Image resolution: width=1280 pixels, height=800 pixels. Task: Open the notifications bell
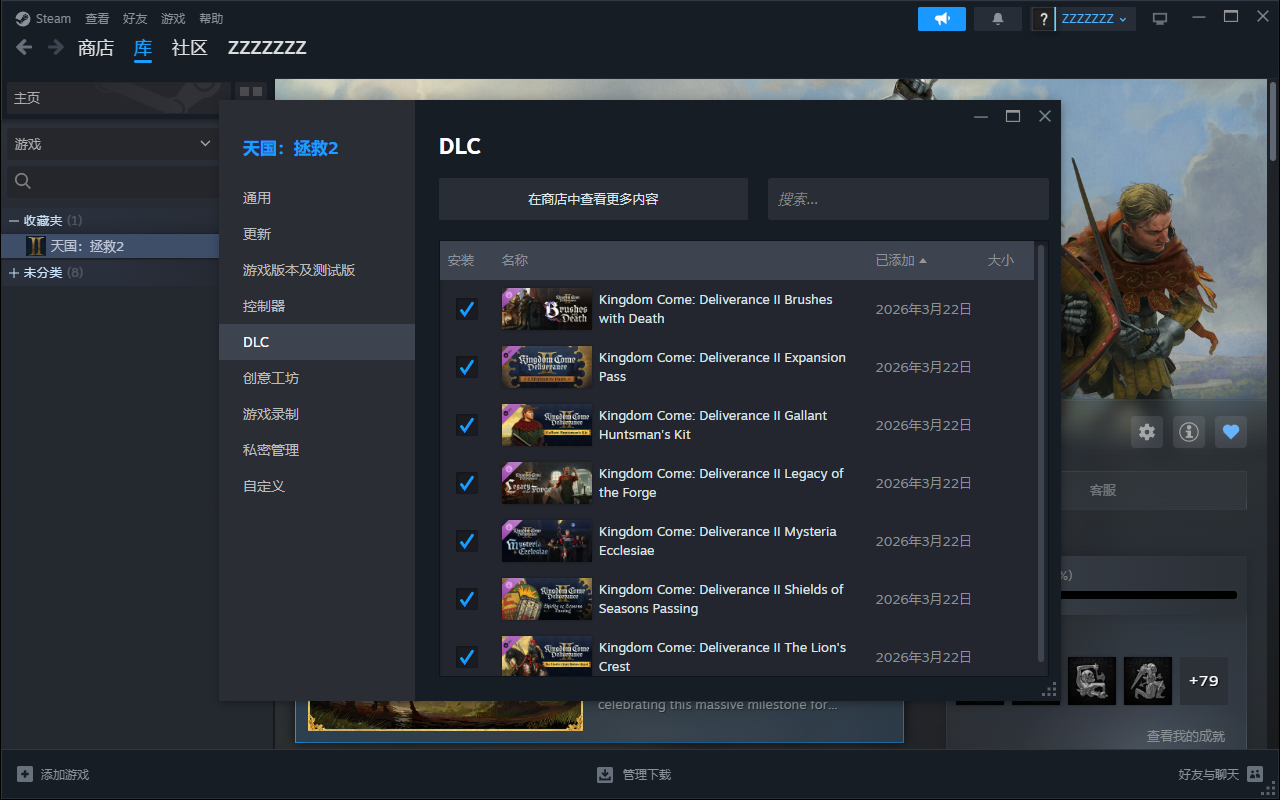pos(997,19)
